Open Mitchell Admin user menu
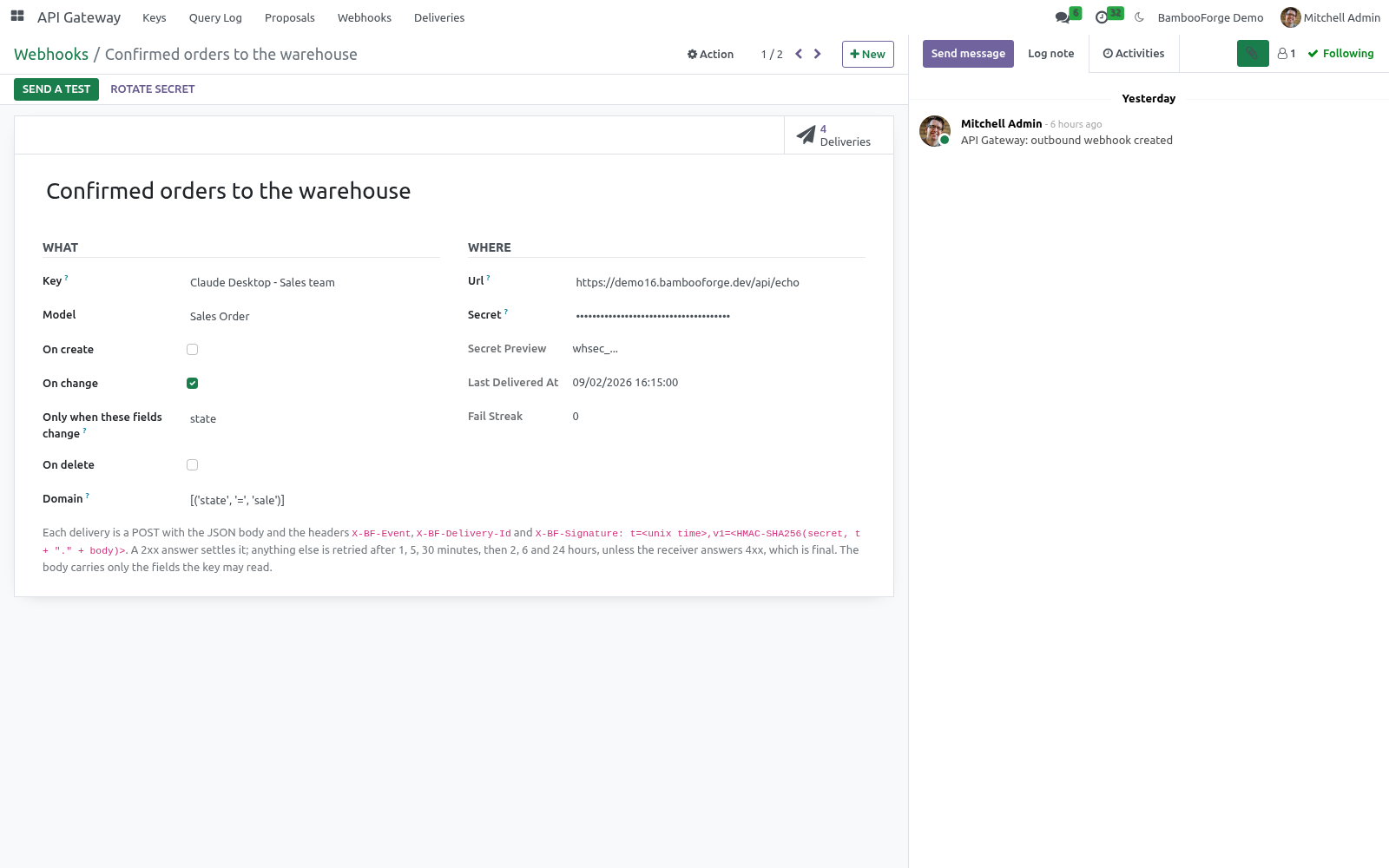Screen dimensions: 1389x868 [x=1330, y=17]
